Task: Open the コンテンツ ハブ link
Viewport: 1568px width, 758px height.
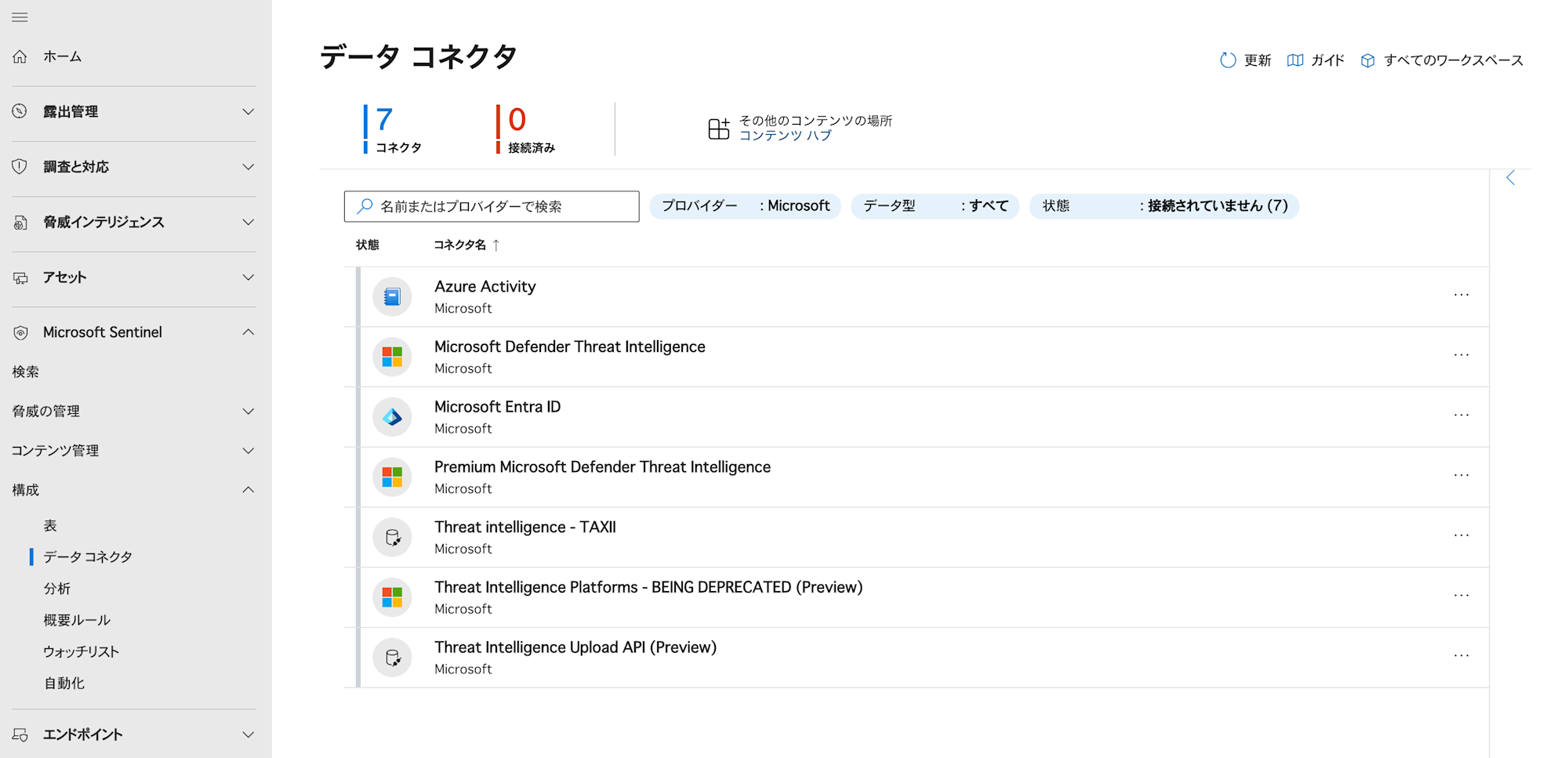Action: click(785, 136)
